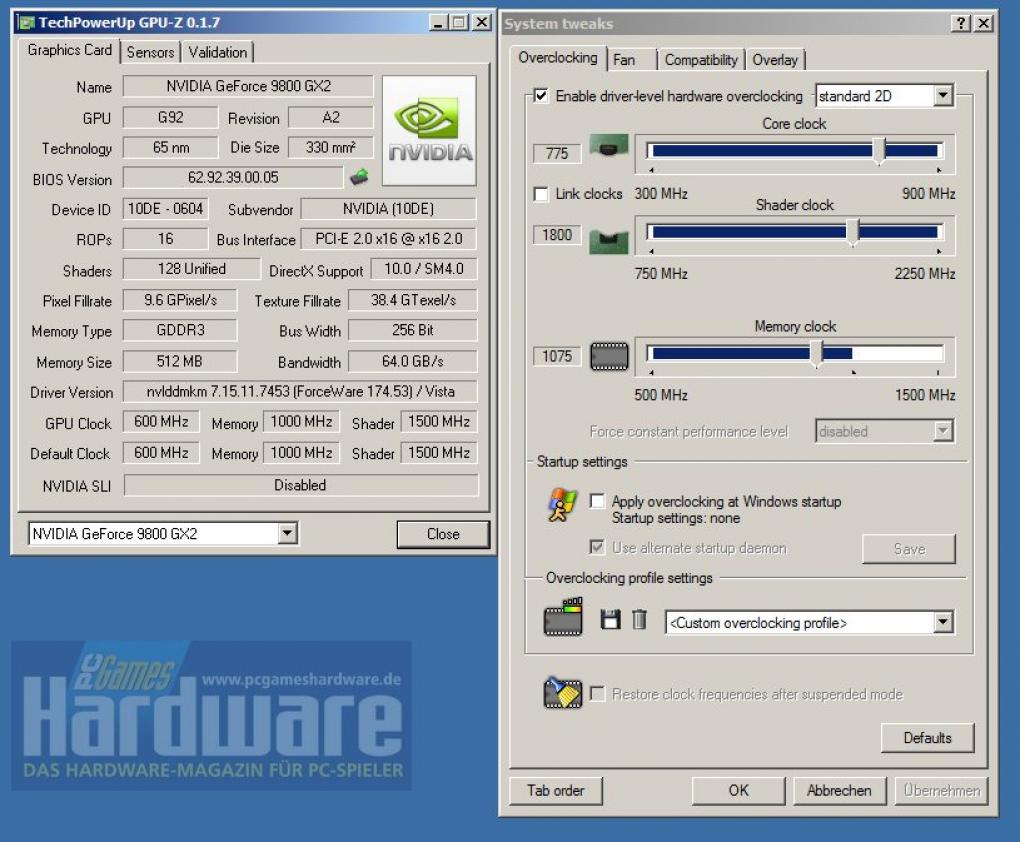The height and width of the screenshot is (842, 1020).
Task: Click the Defaults button
Action: click(x=928, y=738)
